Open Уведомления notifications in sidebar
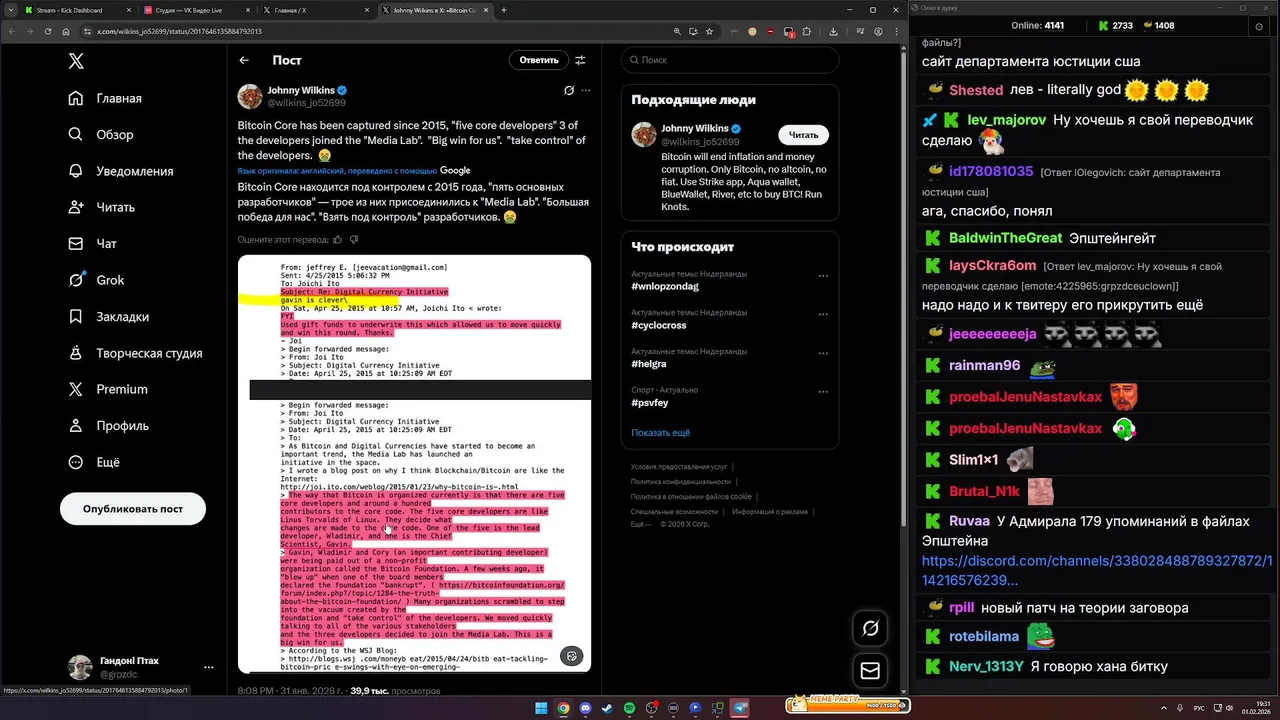The width and height of the screenshot is (1280, 720). click(x=120, y=171)
